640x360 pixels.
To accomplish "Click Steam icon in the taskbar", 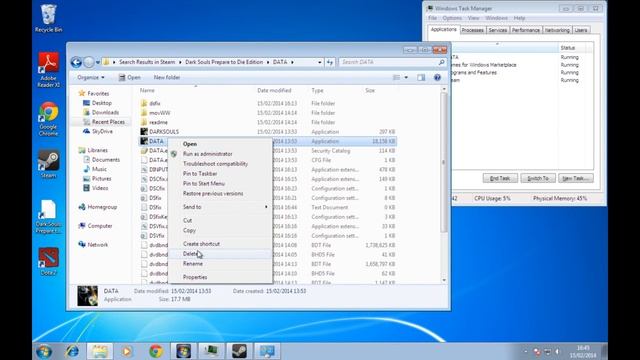I will (x=239, y=351).
